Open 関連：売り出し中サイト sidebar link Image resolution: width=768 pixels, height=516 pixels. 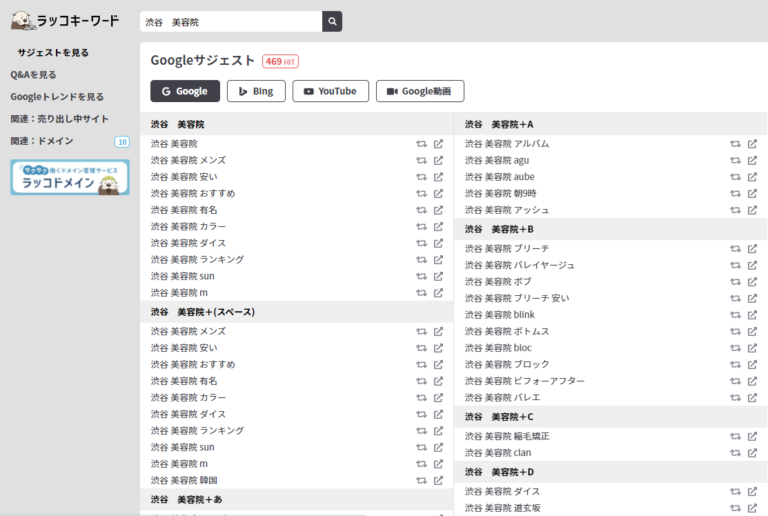pos(59,119)
